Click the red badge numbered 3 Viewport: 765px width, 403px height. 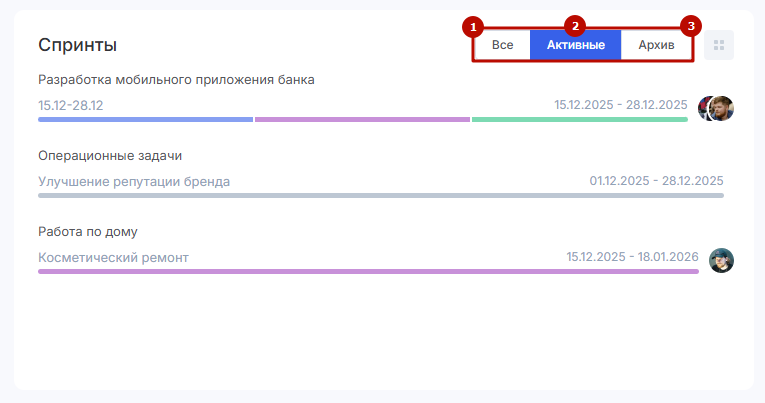(x=689, y=25)
